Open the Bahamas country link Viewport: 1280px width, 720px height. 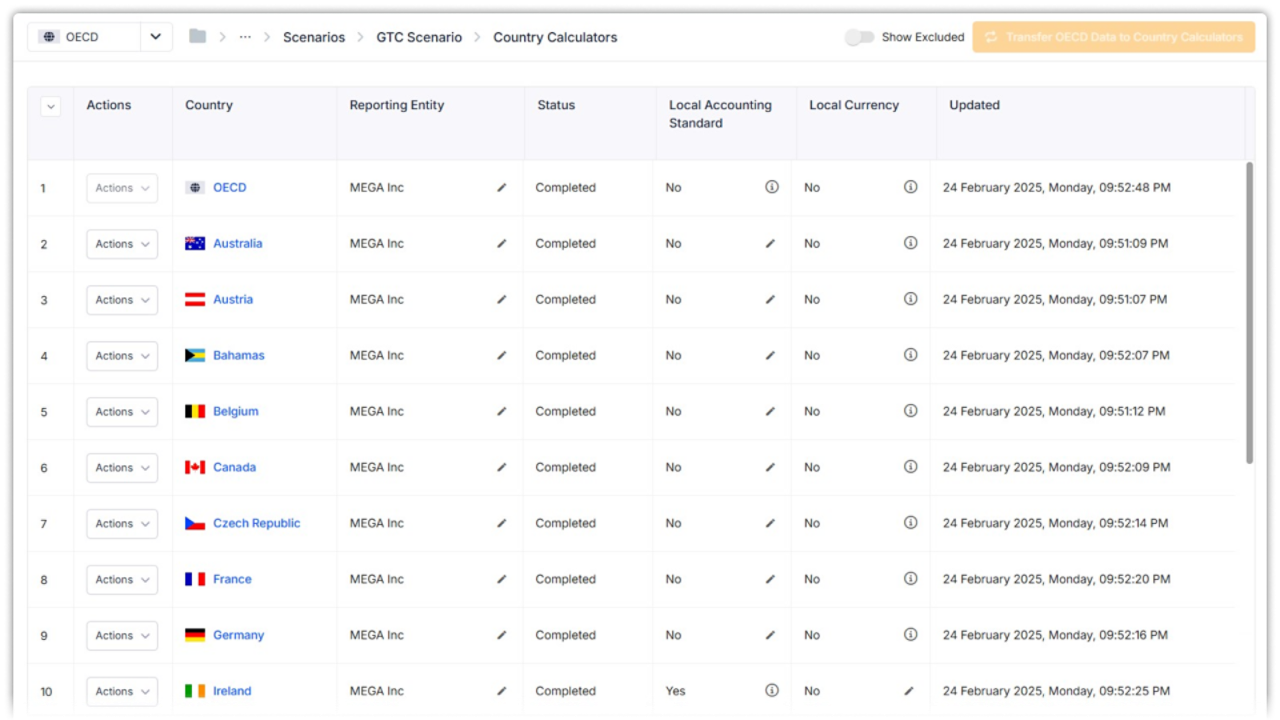[x=238, y=356]
